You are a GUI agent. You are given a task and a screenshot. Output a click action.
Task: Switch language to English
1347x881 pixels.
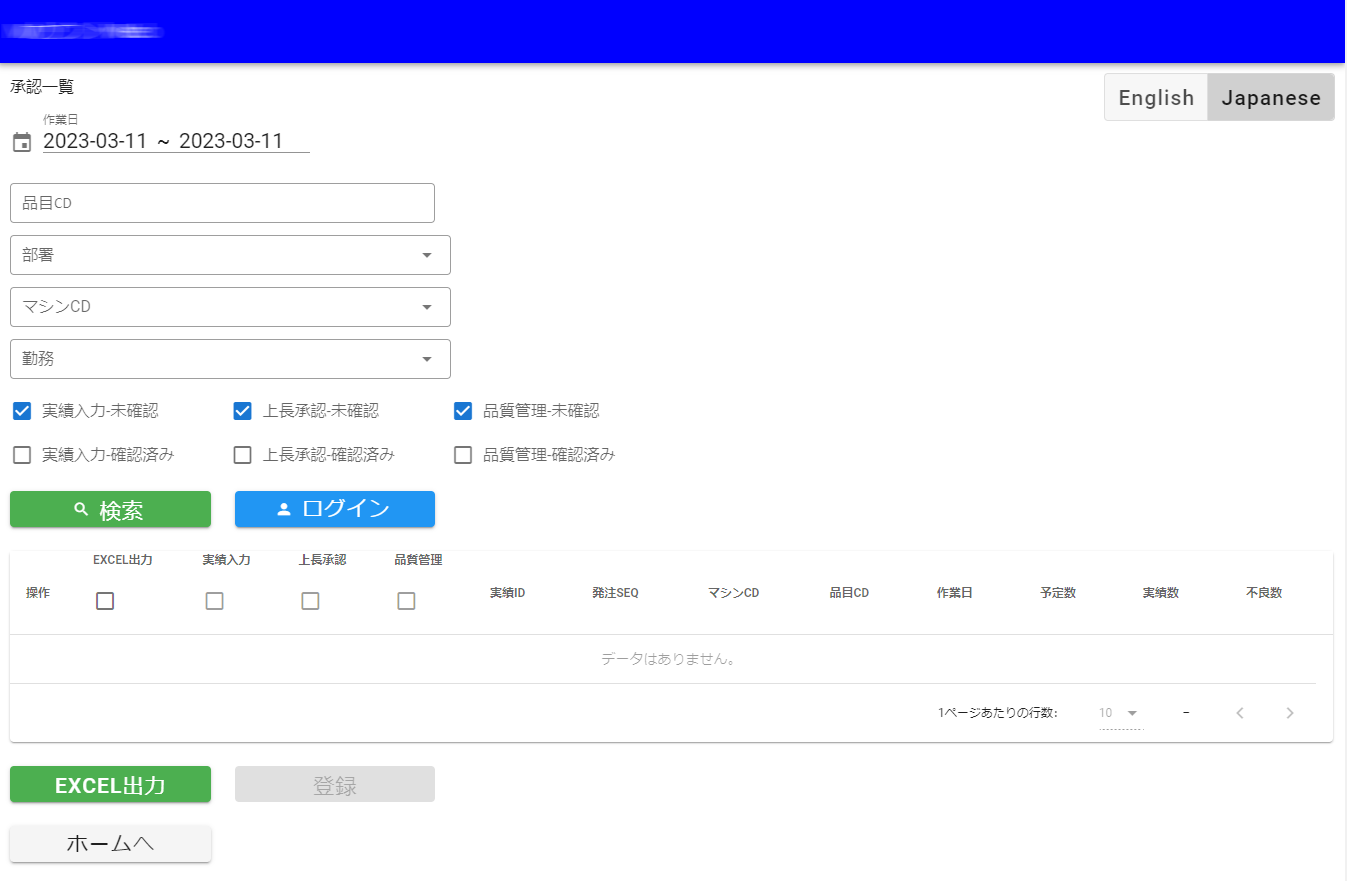pyautogui.click(x=1156, y=98)
